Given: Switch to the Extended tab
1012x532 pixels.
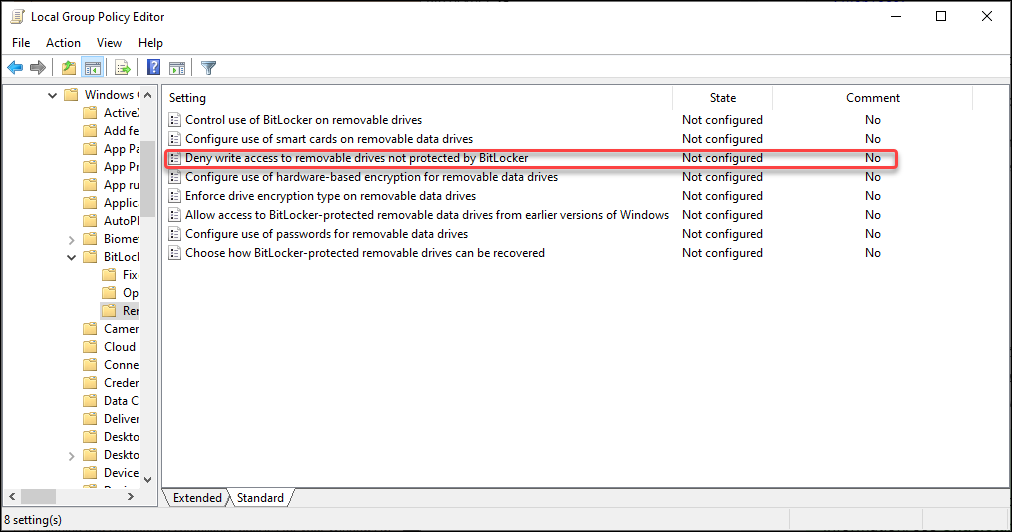Looking at the screenshot, I should (x=197, y=498).
